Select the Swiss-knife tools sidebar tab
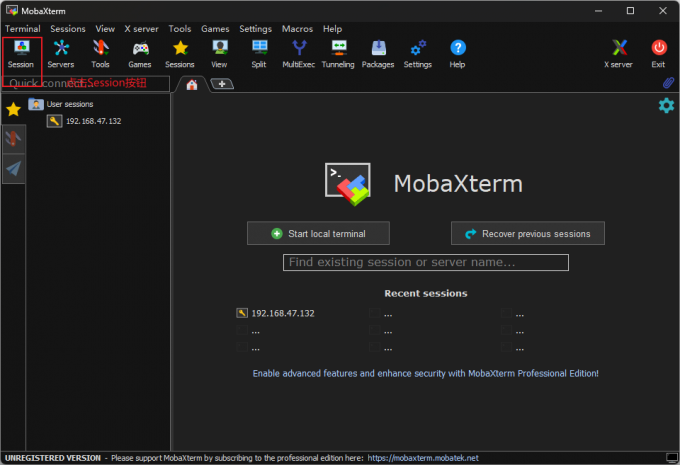680x465 pixels. pyautogui.click(x=13, y=139)
